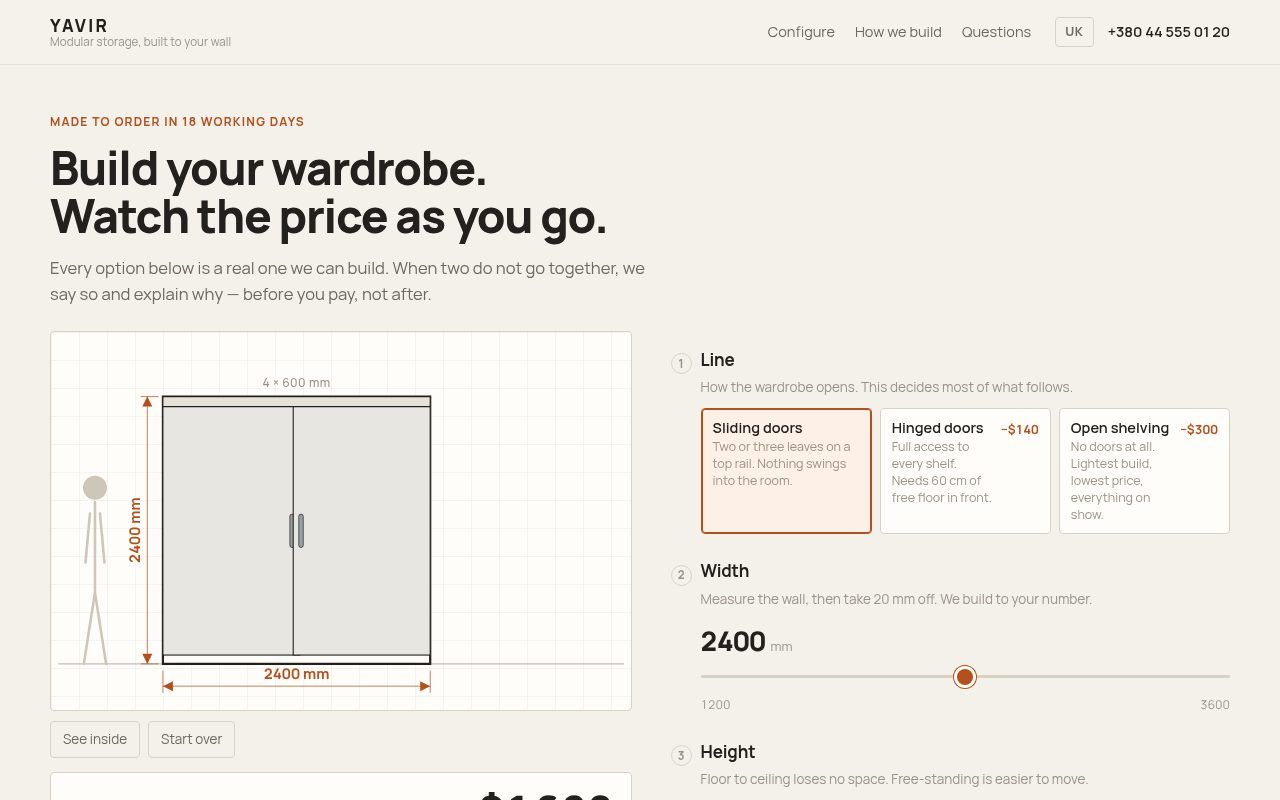
Task: Switch language with the UK button
Action: (x=1074, y=32)
